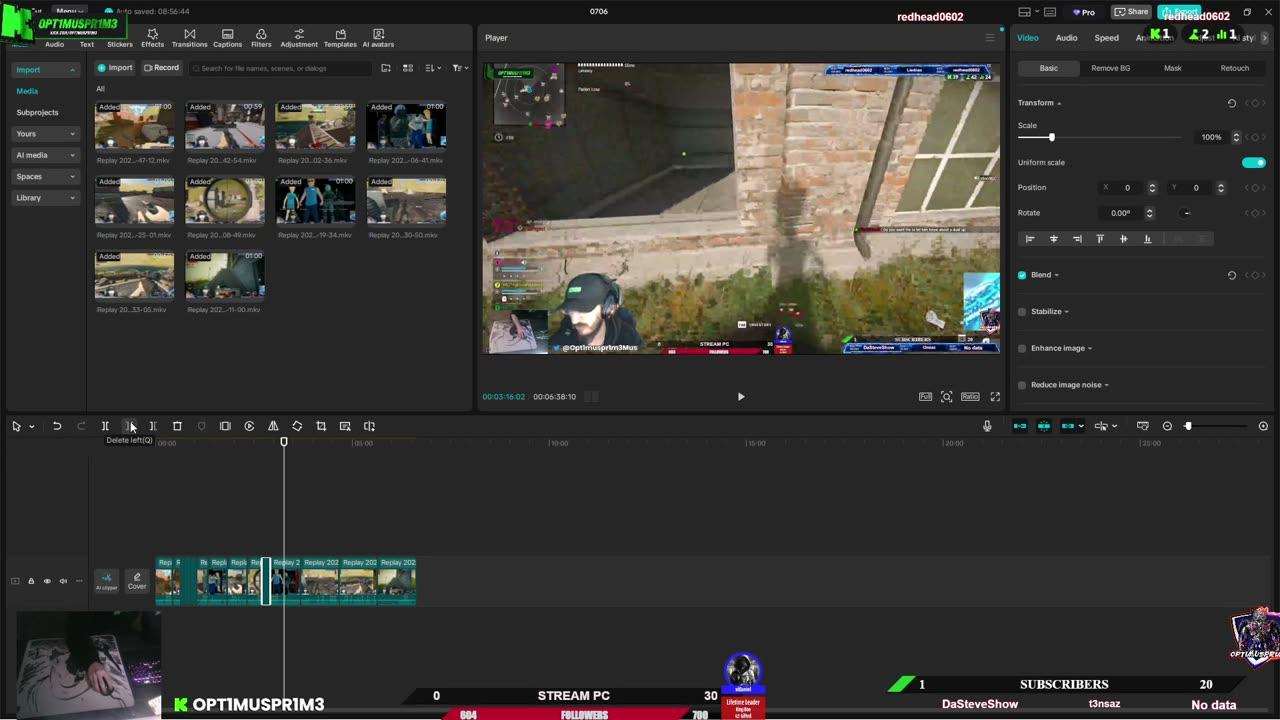This screenshot has height=720, width=1280.
Task: Hide the timeline track with eye icon
Action: click(47, 581)
